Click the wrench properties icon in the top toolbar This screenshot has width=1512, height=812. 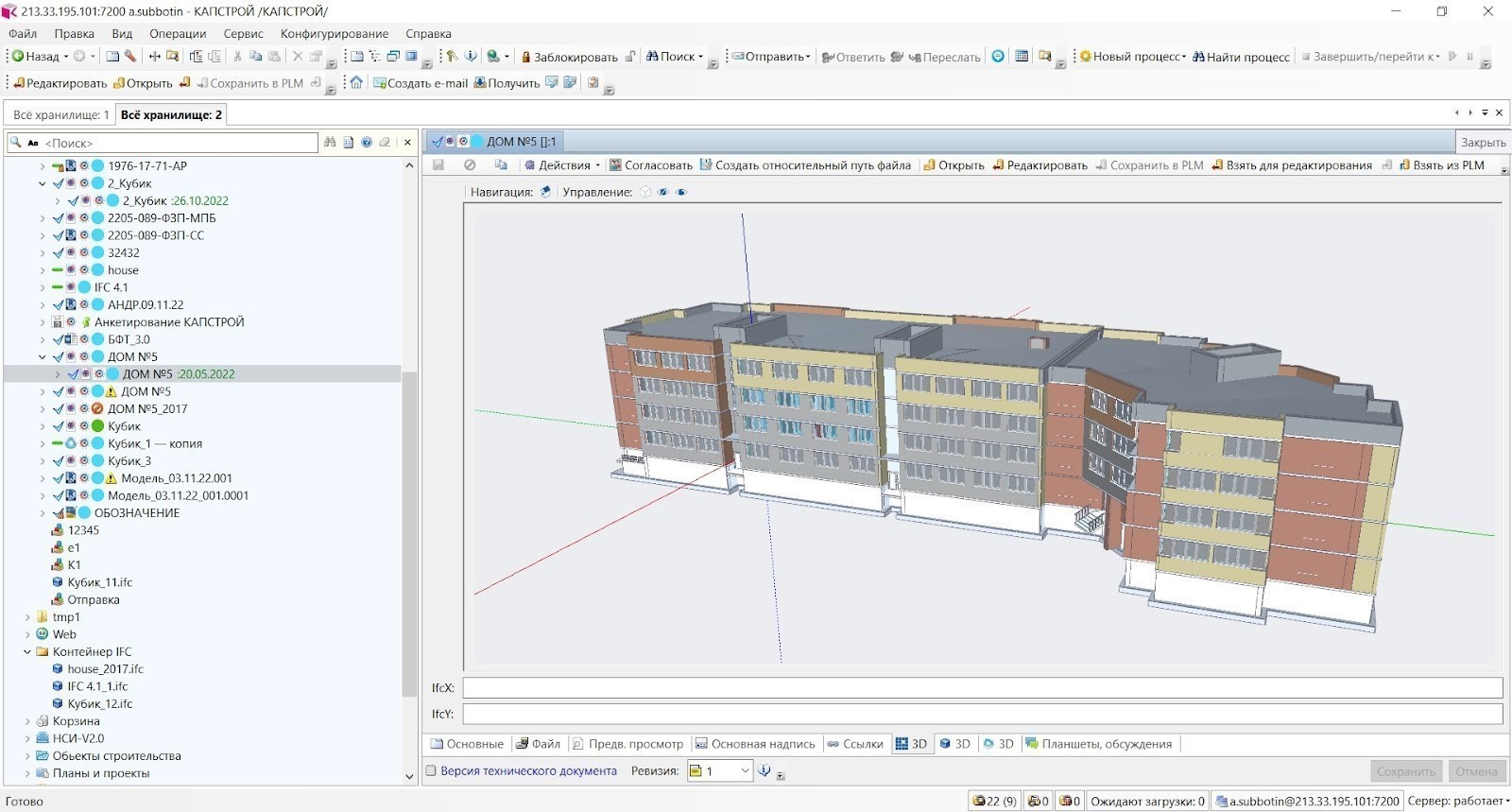click(130, 57)
